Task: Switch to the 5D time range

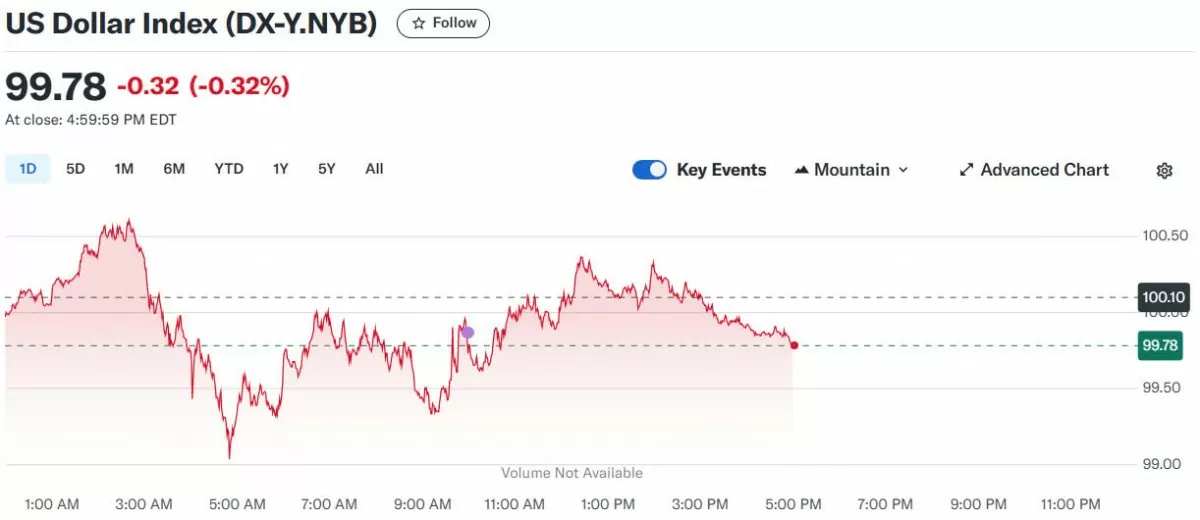Action: click(x=76, y=169)
